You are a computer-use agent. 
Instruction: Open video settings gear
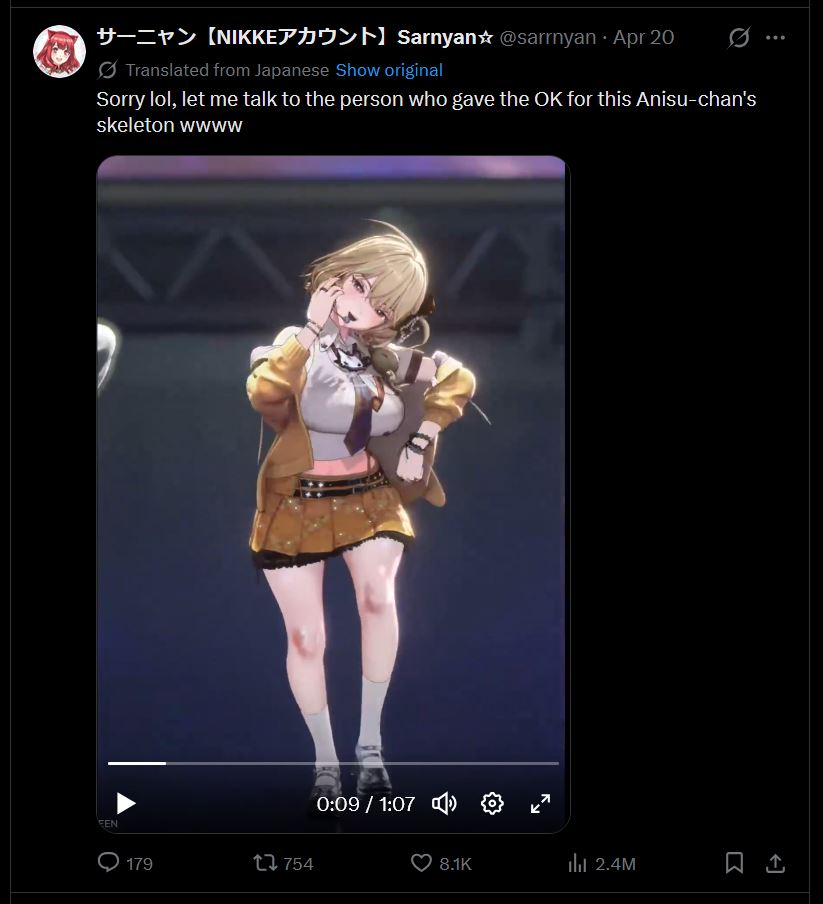coord(492,803)
